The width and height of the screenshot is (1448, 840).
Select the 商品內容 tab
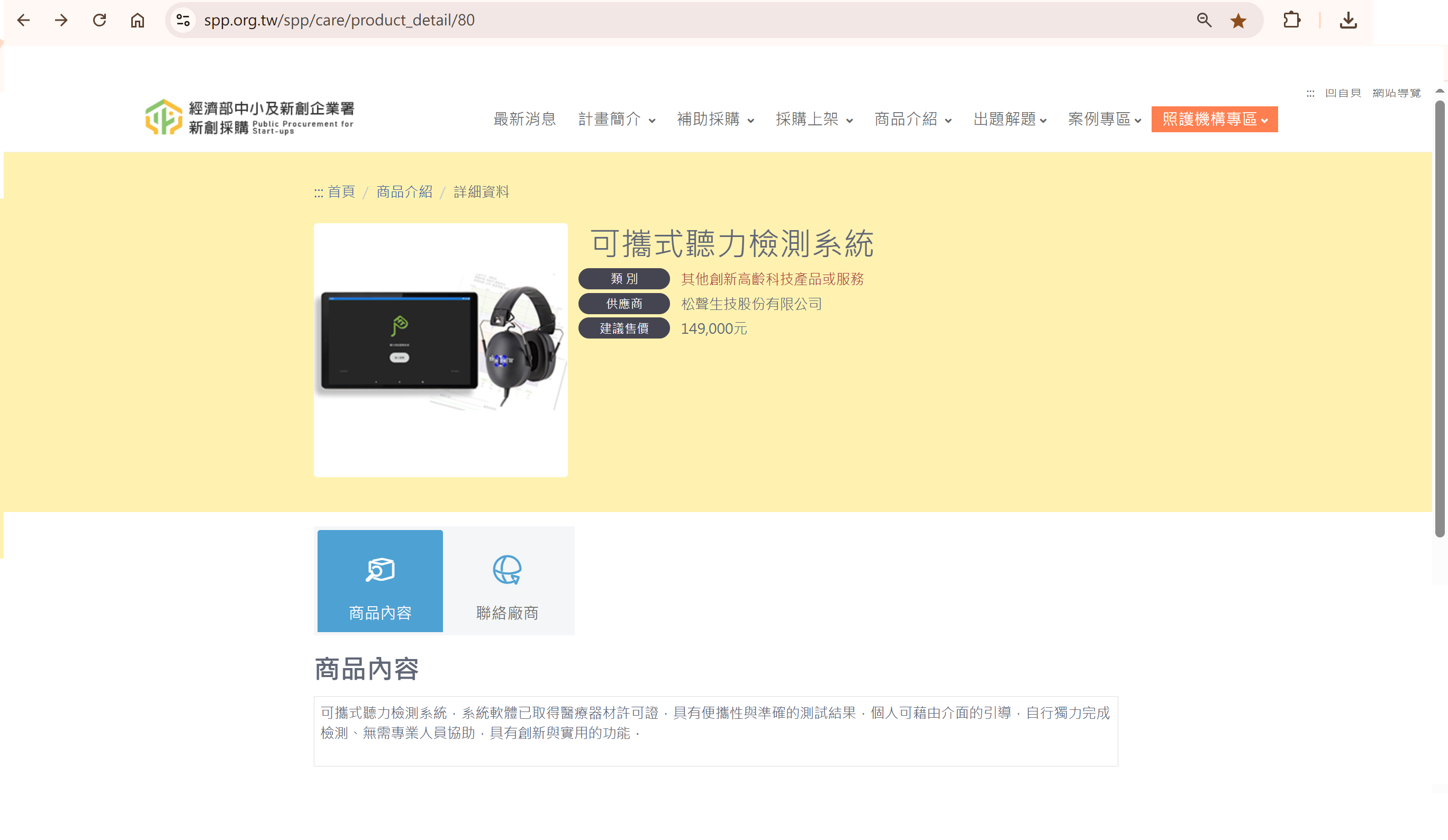[380, 581]
